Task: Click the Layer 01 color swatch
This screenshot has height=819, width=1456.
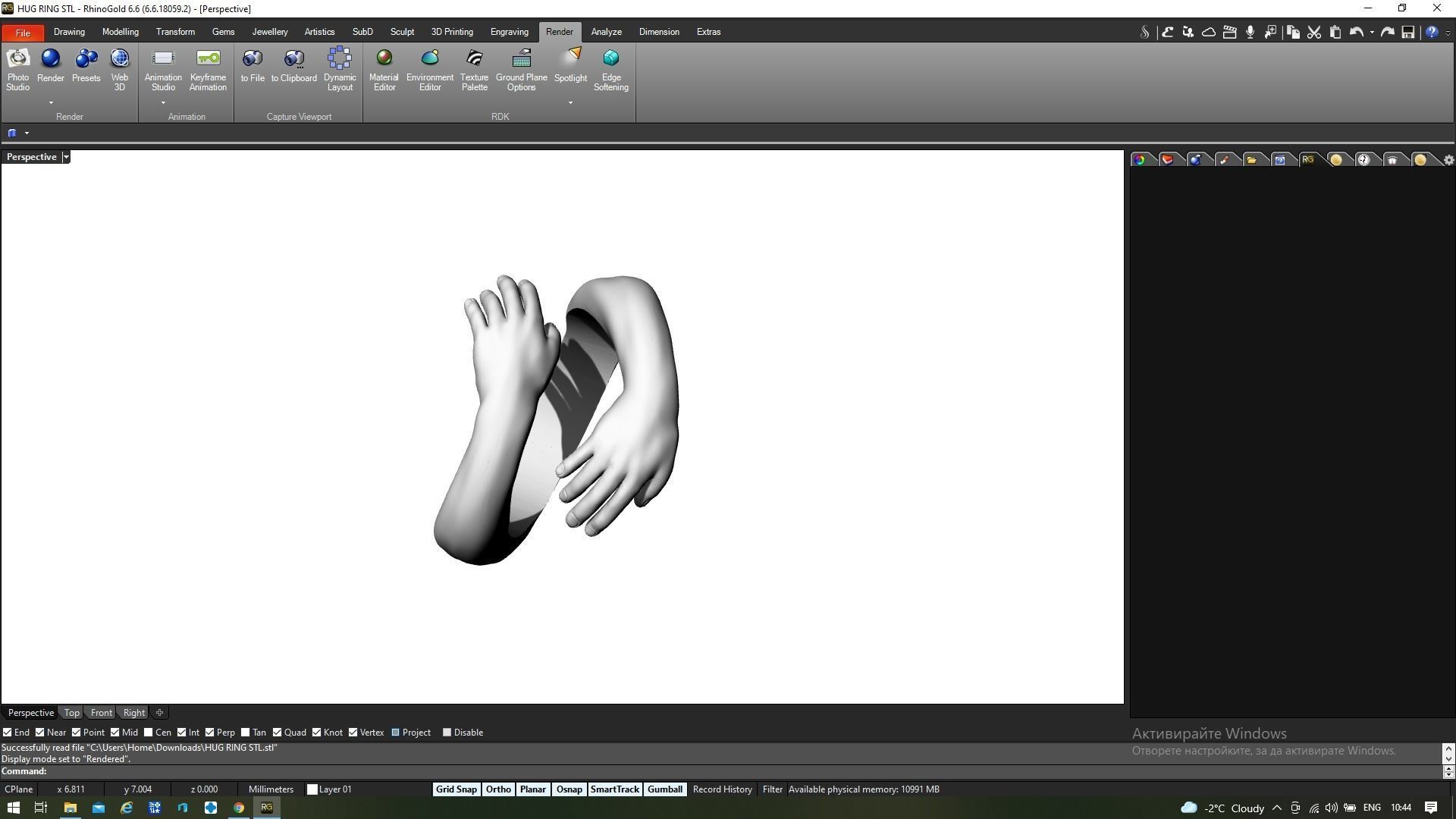Action: point(312,789)
